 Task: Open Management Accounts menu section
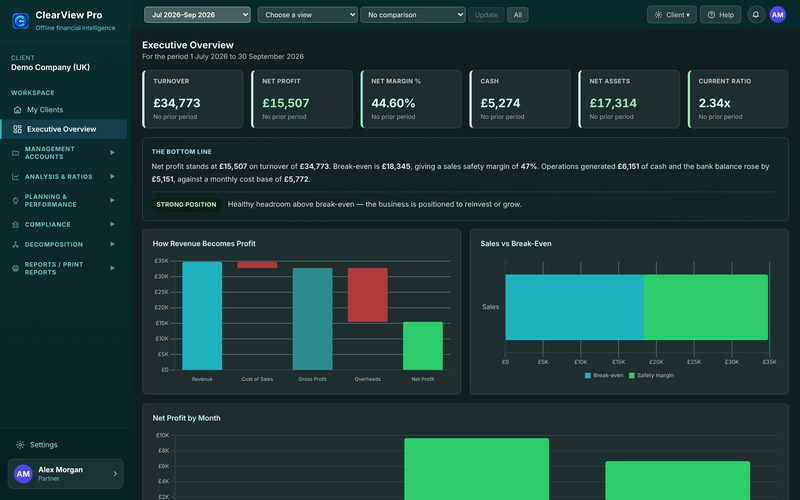coord(63,153)
